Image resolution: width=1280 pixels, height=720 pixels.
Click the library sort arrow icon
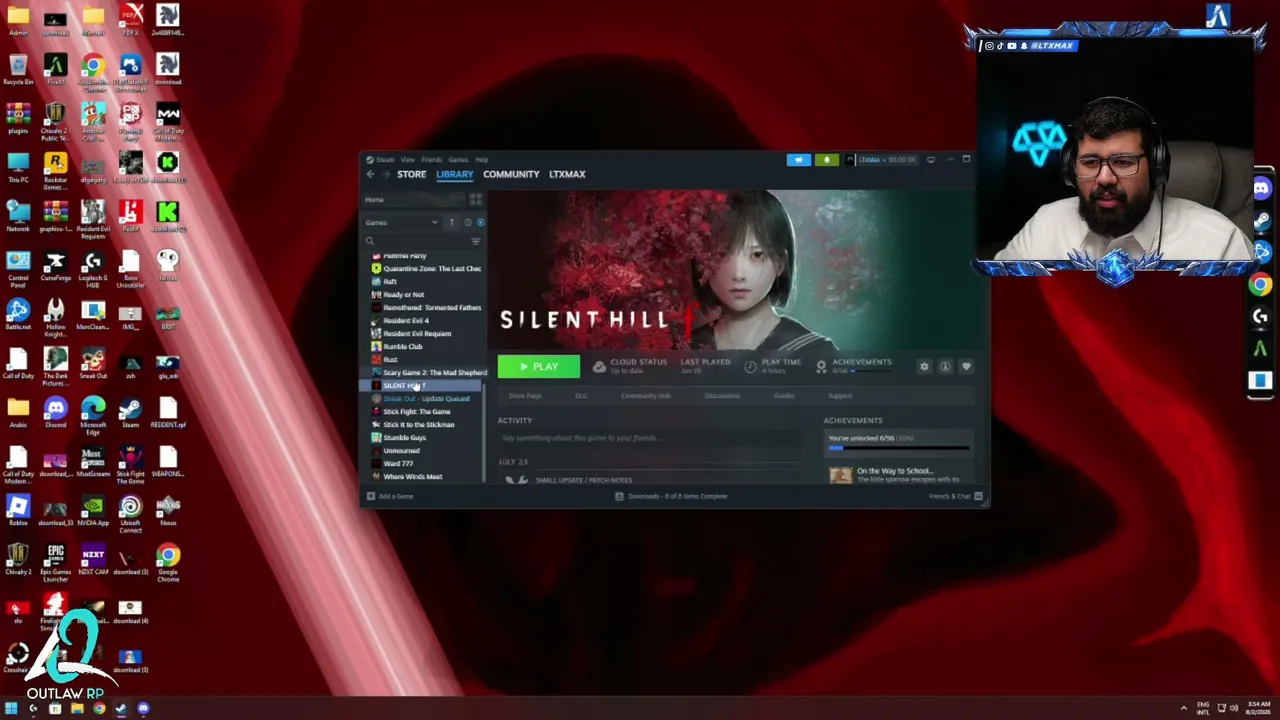452,222
